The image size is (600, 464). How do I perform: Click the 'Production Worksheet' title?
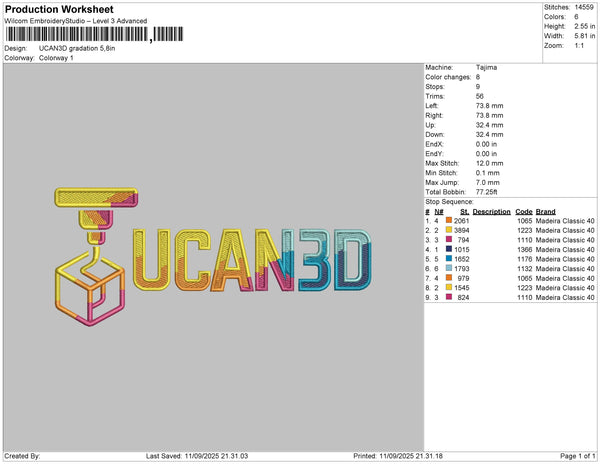[x=59, y=10]
